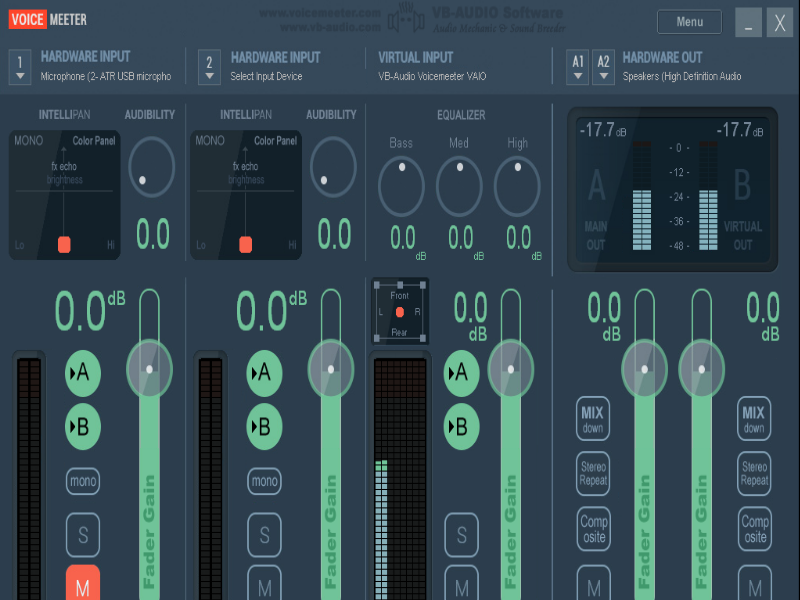
Task: Toggle B bus routing for Virtual Input
Action: pyautogui.click(x=462, y=427)
